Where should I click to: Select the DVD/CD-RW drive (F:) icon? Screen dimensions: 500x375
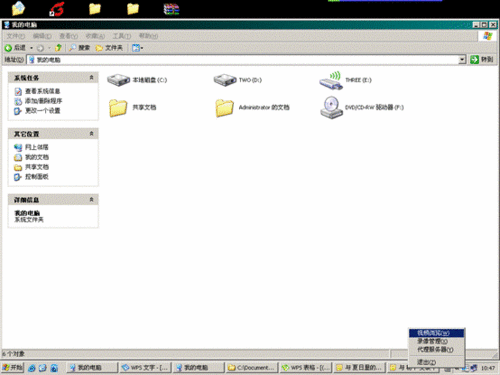331,107
